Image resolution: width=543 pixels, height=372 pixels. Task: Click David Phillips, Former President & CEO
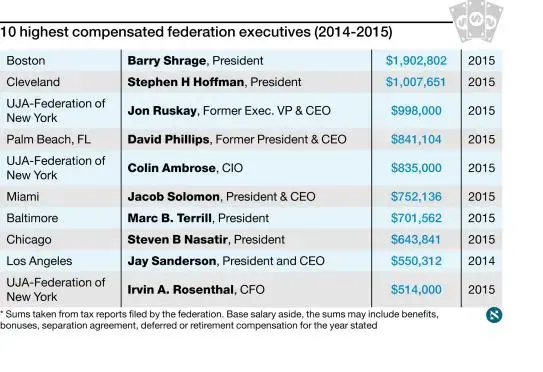(237, 139)
